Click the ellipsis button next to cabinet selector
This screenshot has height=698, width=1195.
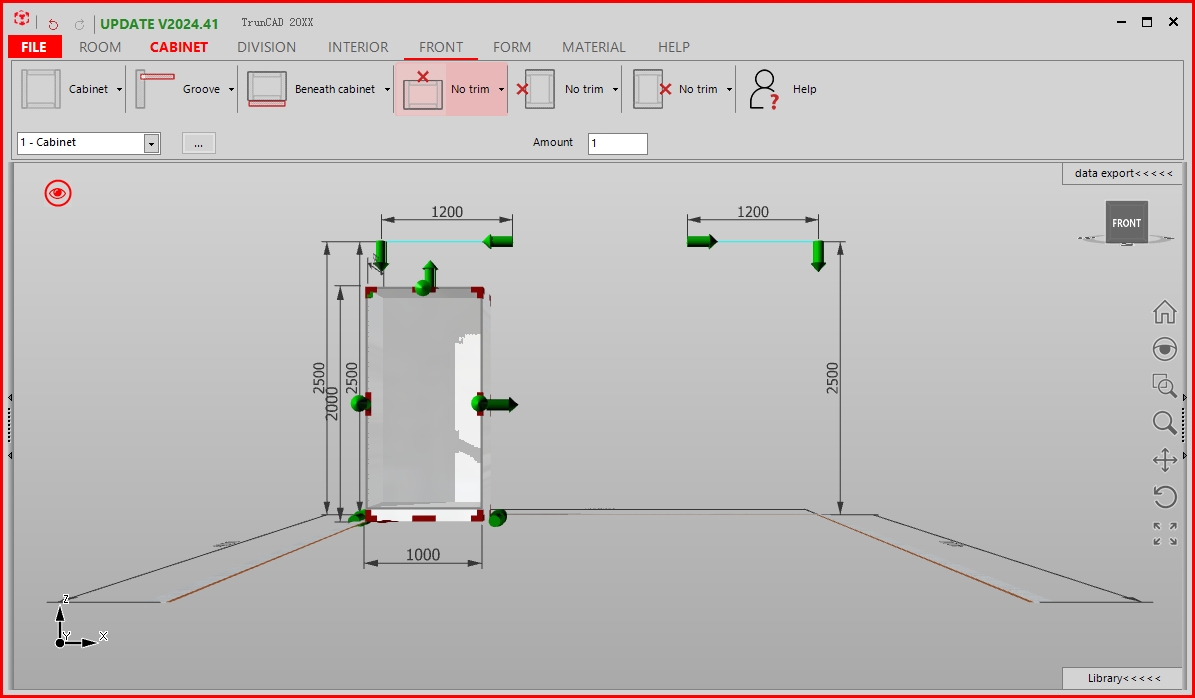[199, 143]
